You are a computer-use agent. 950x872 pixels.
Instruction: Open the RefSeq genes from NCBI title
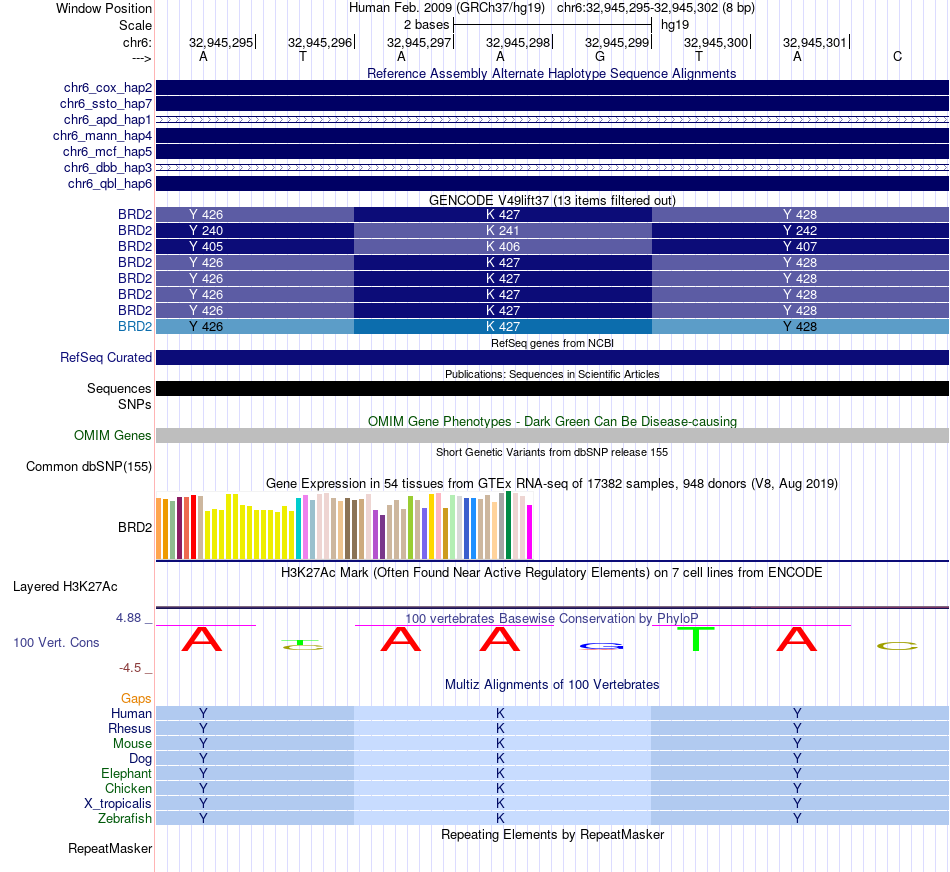tap(552, 343)
